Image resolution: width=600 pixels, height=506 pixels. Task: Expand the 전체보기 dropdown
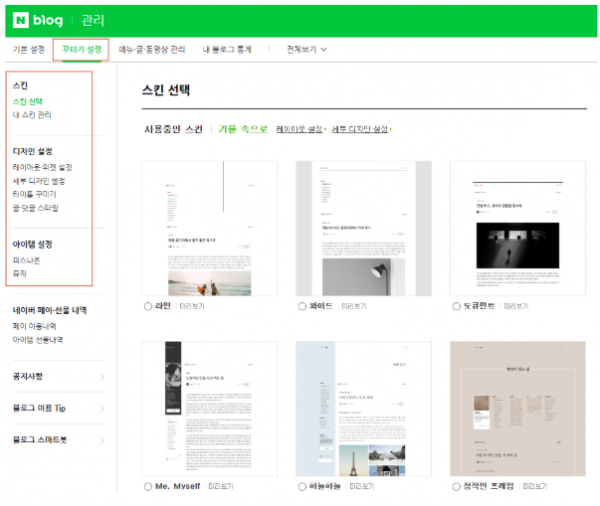tap(307, 49)
